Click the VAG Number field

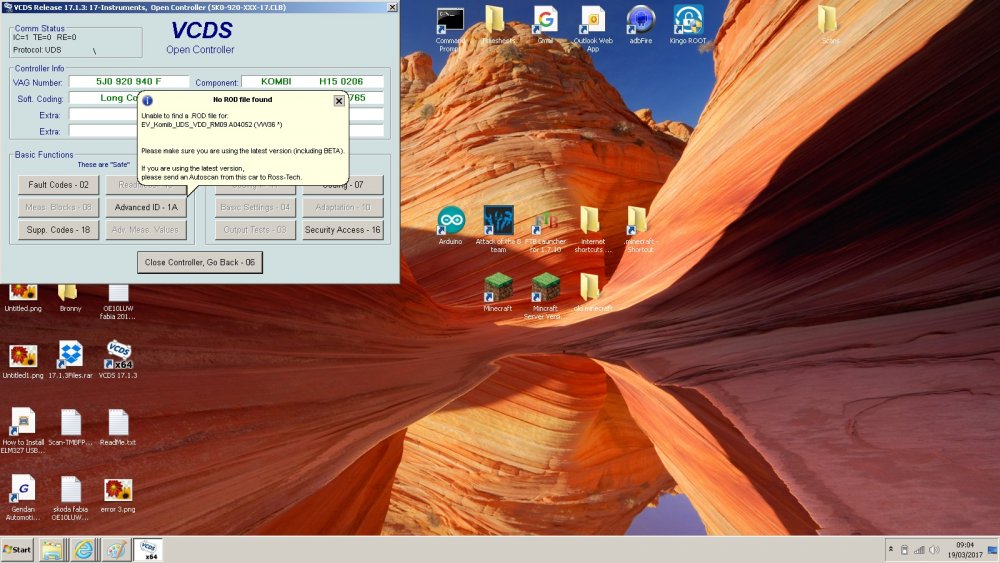(129, 82)
